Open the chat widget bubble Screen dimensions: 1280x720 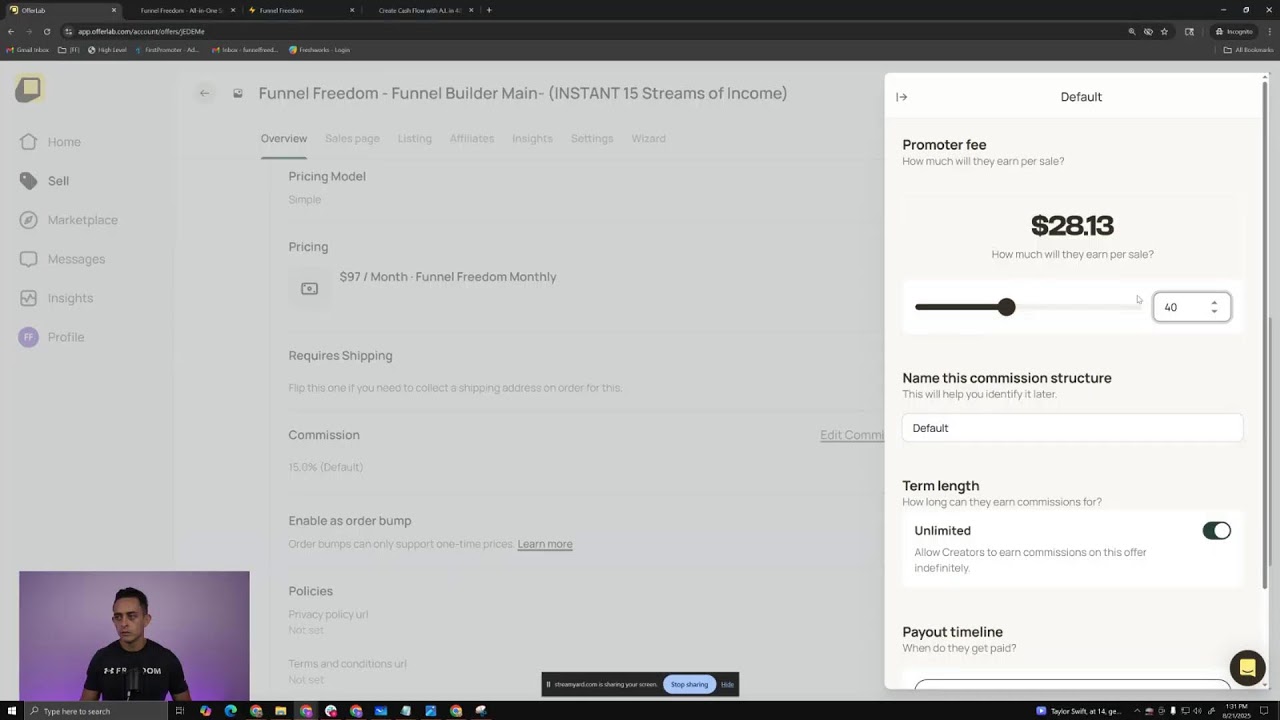click(1247, 667)
